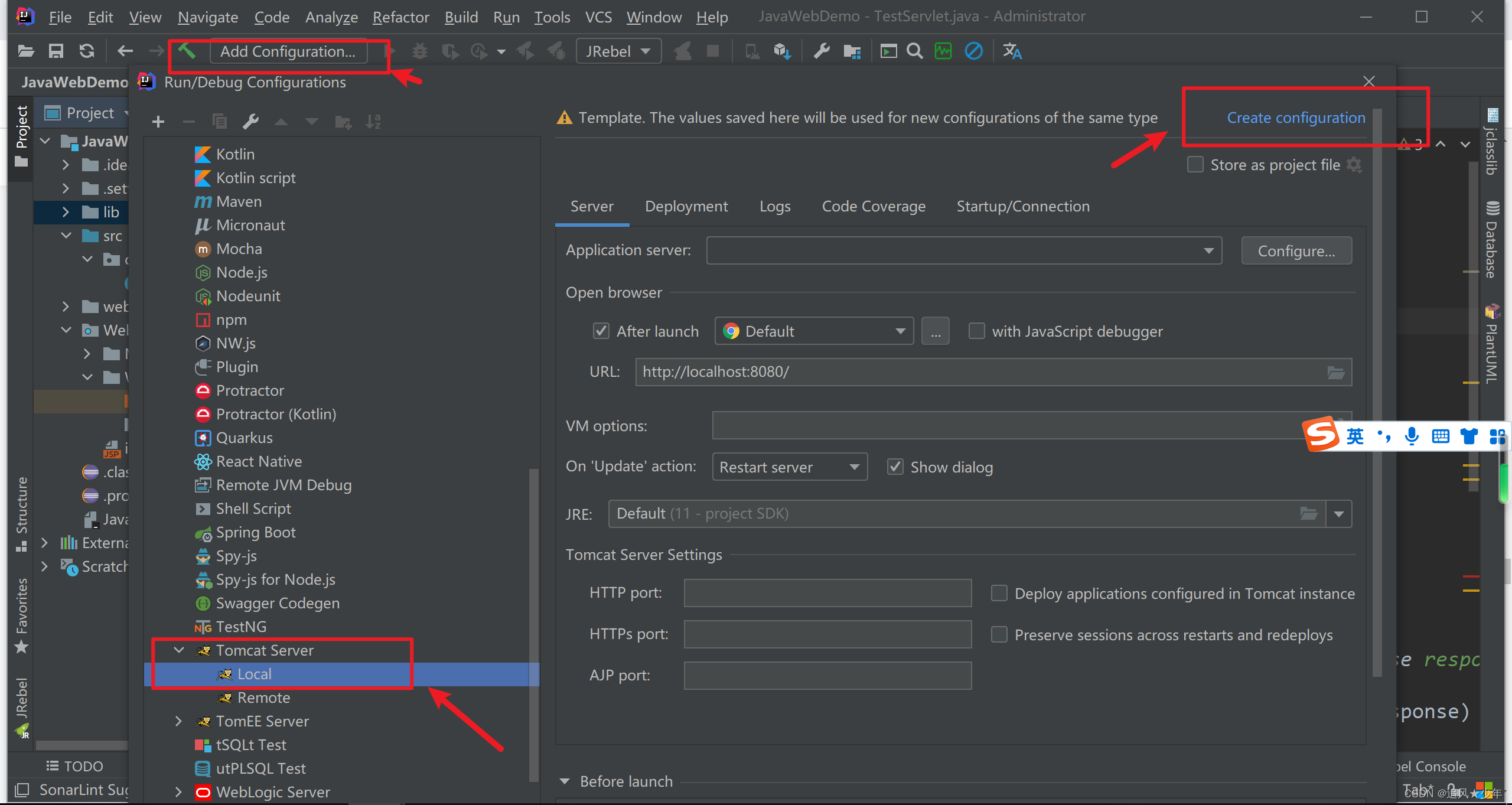
Task: Click the Synchronize refresh toolbar icon
Action: (x=87, y=51)
